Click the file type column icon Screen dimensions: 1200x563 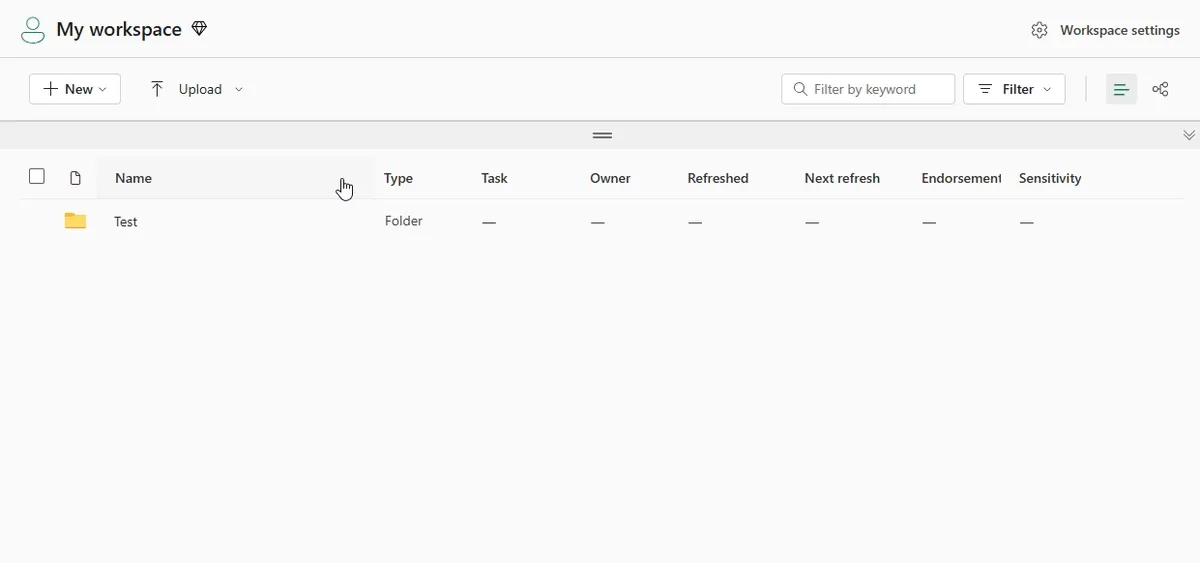[75, 178]
